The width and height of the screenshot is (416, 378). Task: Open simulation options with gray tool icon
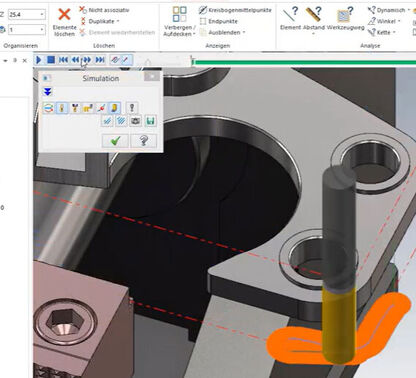point(132,108)
